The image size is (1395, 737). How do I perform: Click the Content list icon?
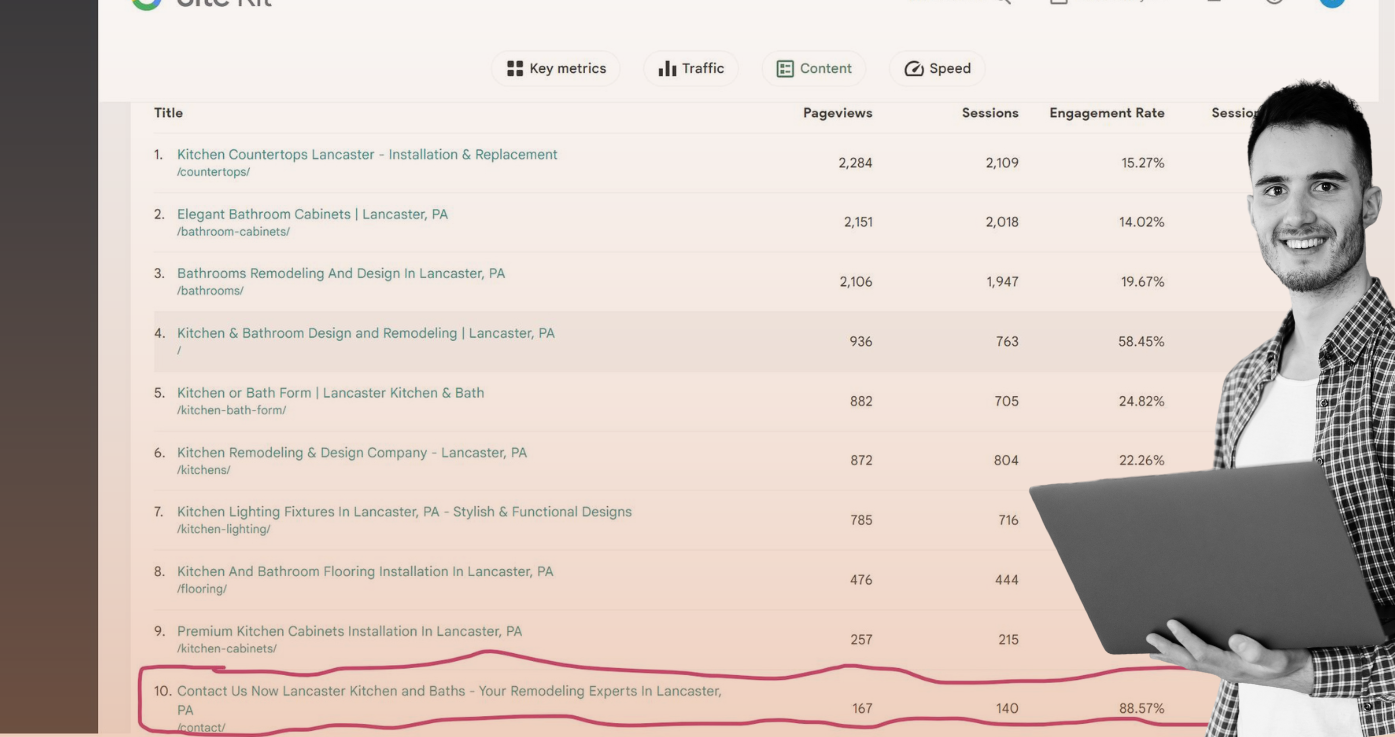pos(787,68)
